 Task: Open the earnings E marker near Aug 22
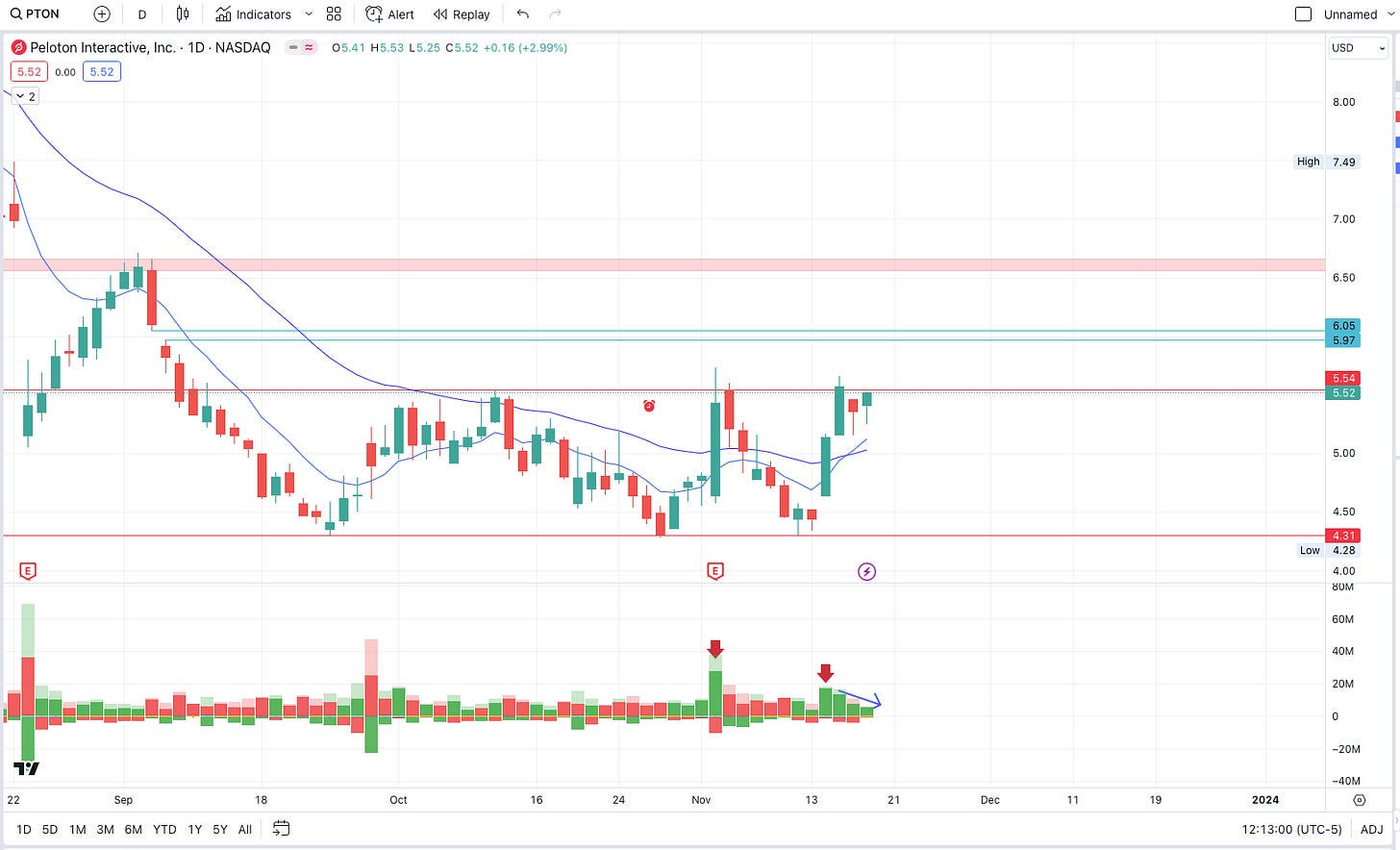click(28, 571)
